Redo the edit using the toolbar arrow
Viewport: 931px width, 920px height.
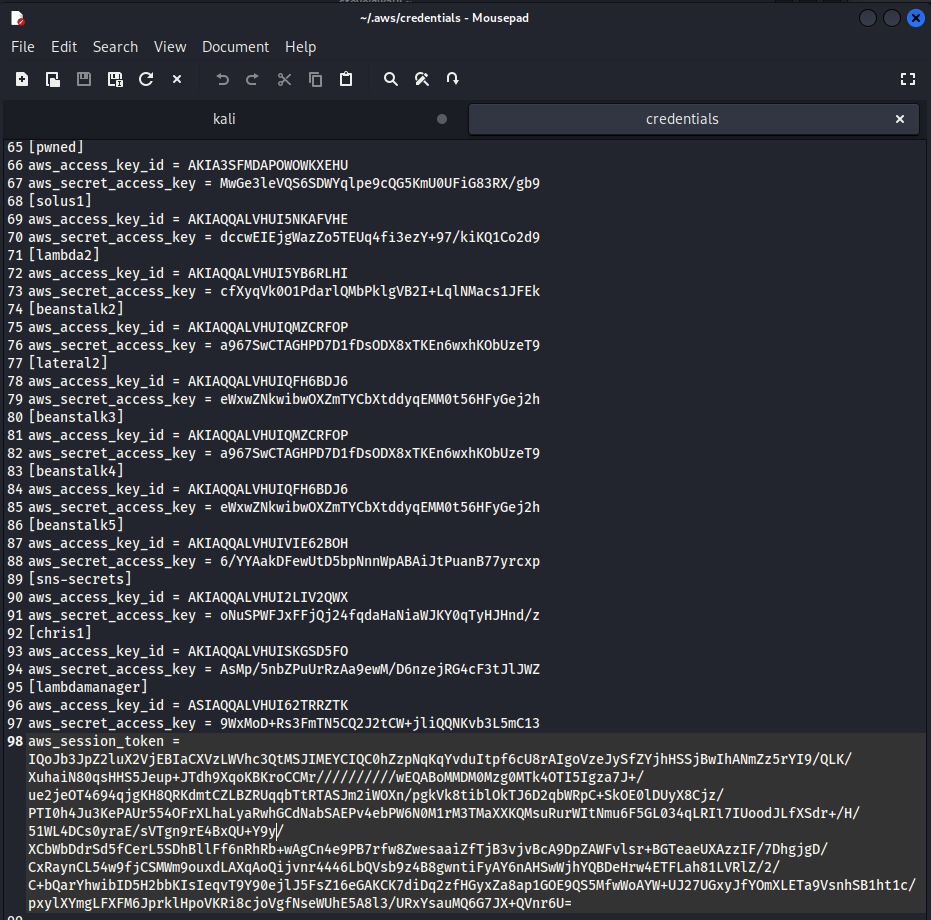click(253, 79)
